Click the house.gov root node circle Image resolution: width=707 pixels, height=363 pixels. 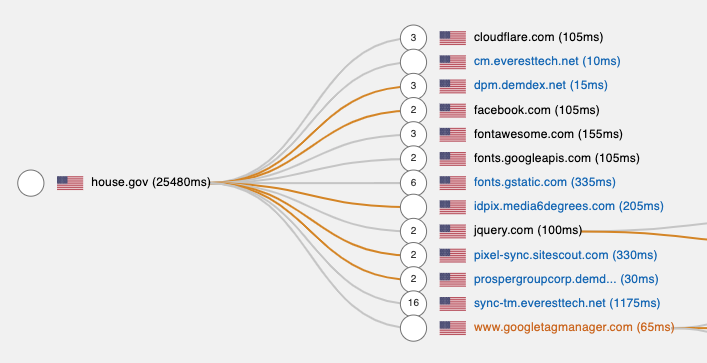pyautogui.click(x=31, y=183)
